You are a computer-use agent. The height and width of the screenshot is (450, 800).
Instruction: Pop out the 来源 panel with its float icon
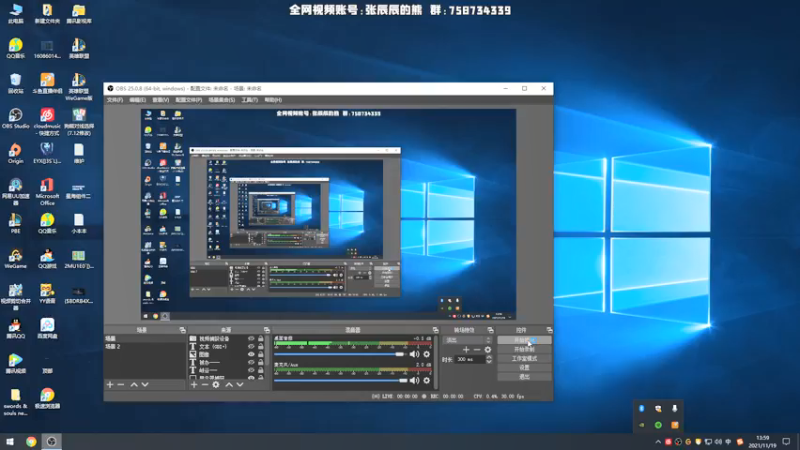click(x=266, y=330)
